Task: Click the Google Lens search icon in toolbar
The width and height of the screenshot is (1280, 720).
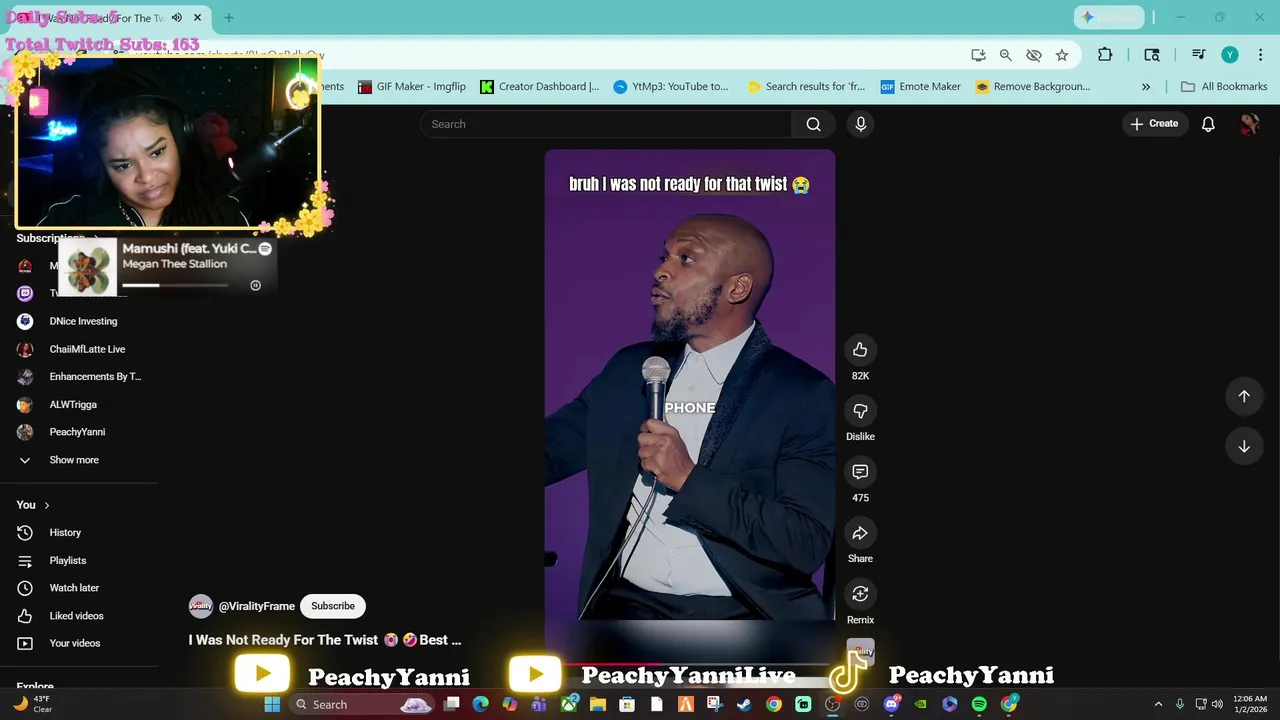Action: (1152, 55)
